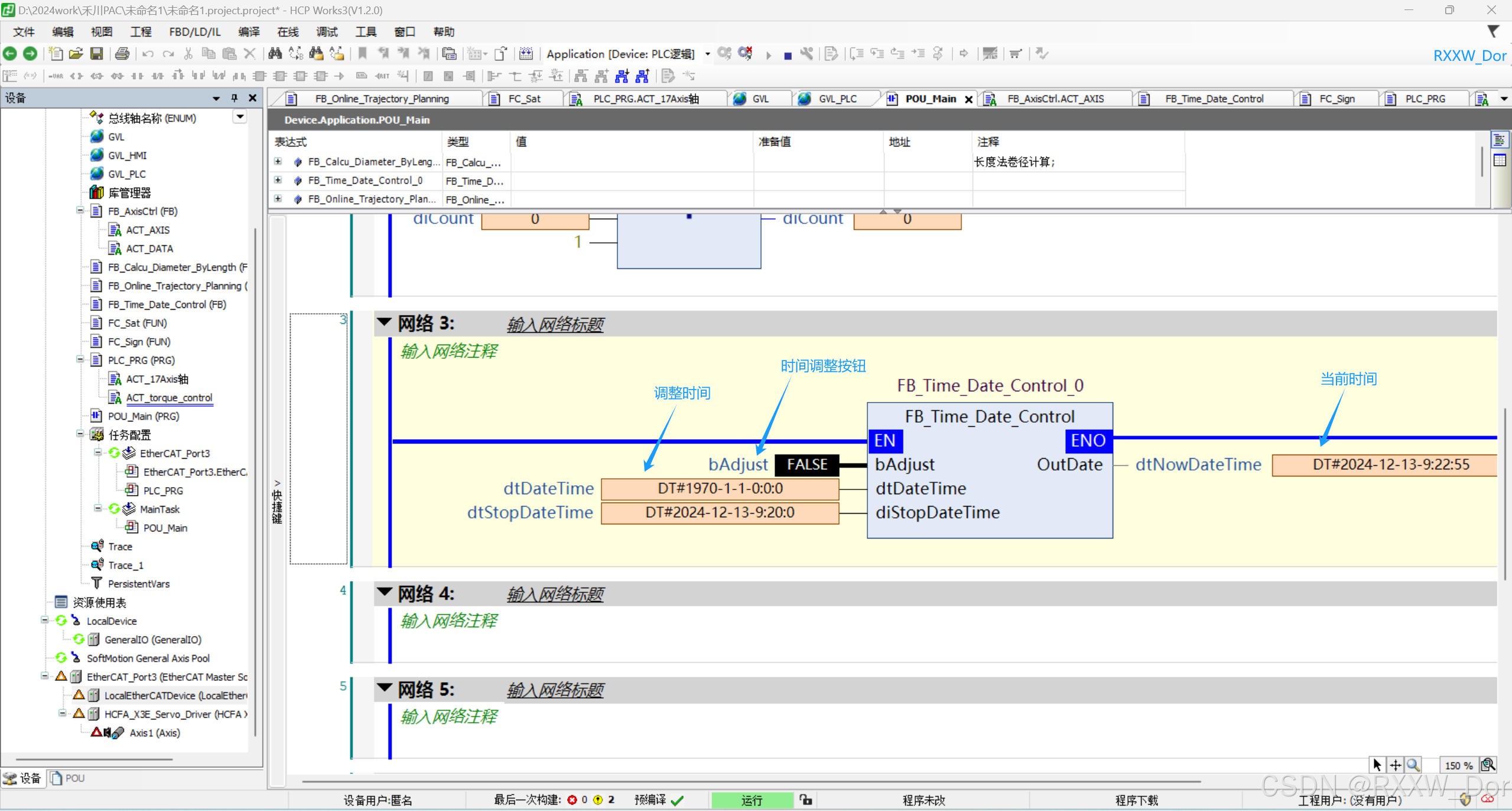
Task: Click the lock icon next to 运行 status
Action: click(x=805, y=800)
